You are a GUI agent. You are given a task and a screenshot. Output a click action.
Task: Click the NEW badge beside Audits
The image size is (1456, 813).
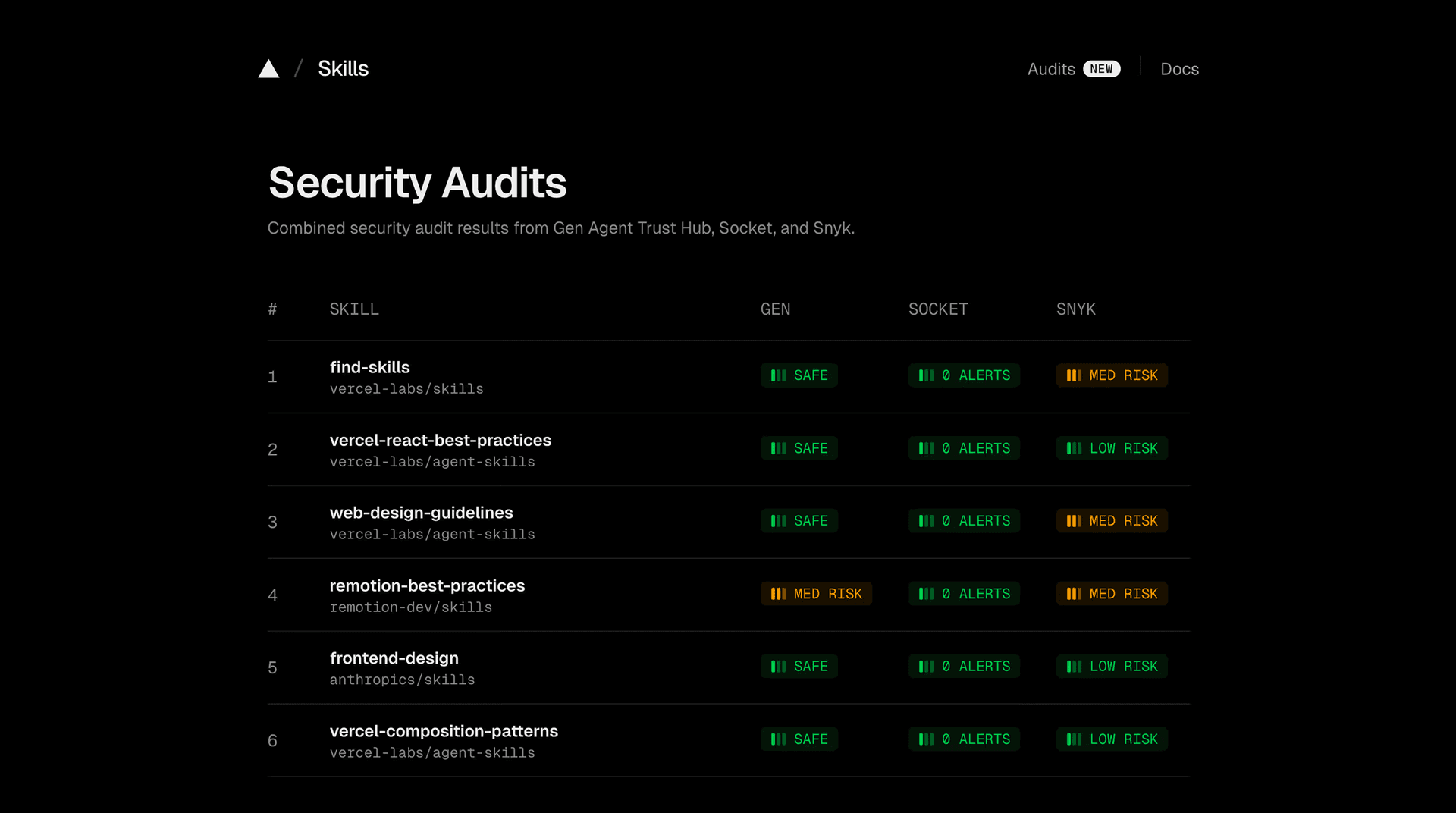pyautogui.click(x=1101, y=69)
